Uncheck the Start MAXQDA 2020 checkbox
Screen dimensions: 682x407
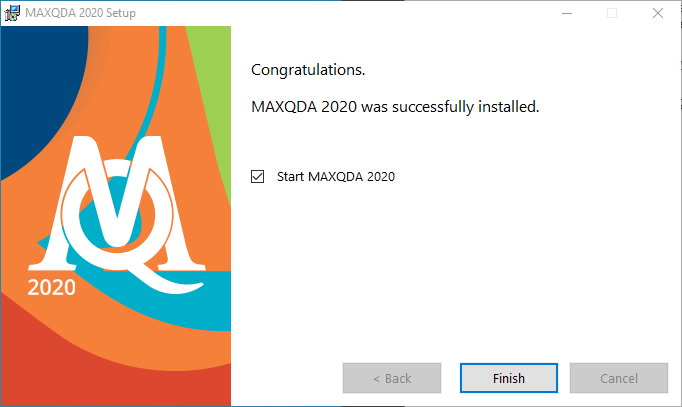coord(257,177)
